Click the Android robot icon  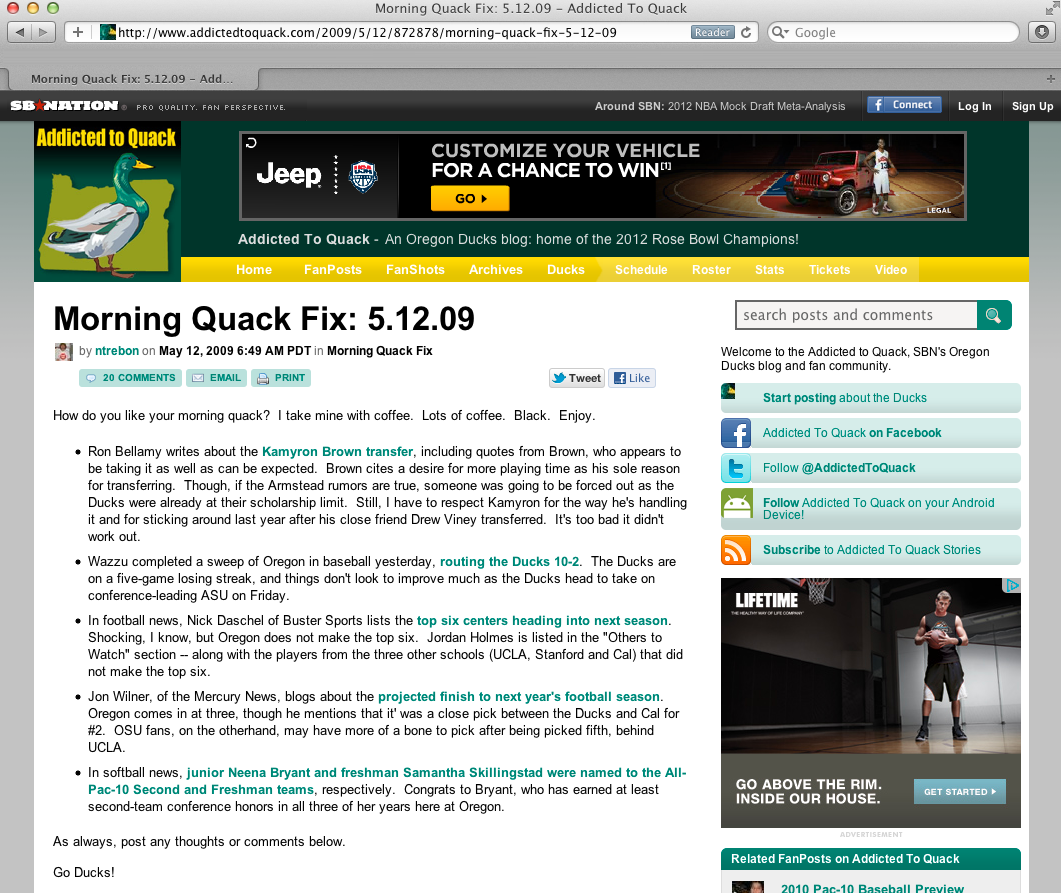point(736,503)
